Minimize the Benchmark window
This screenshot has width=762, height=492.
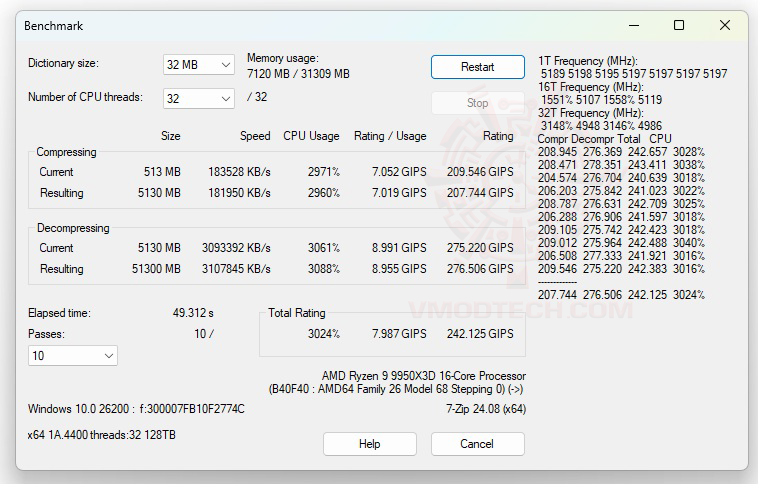[634, 25]
